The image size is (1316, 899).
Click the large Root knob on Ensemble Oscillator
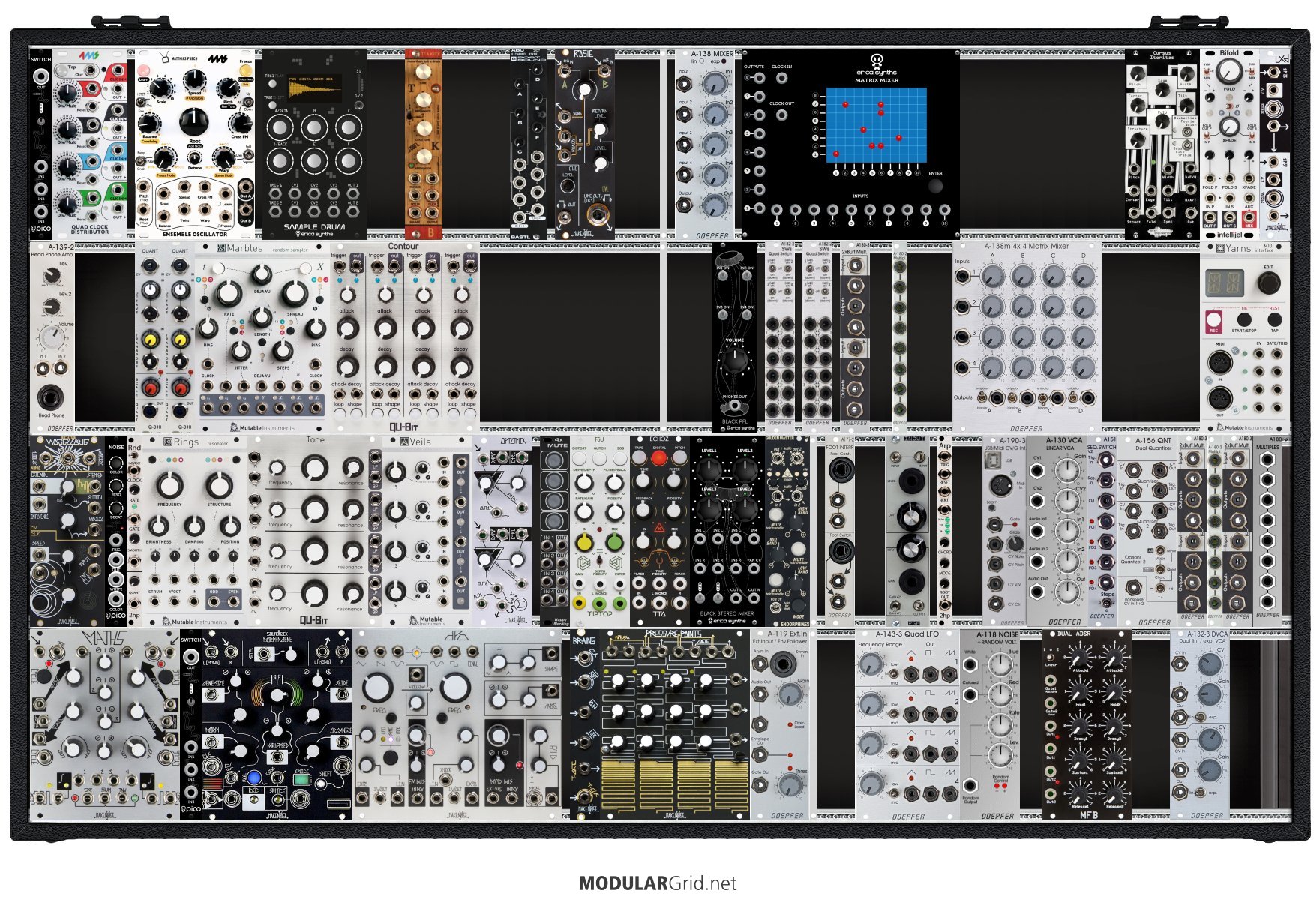194,121
